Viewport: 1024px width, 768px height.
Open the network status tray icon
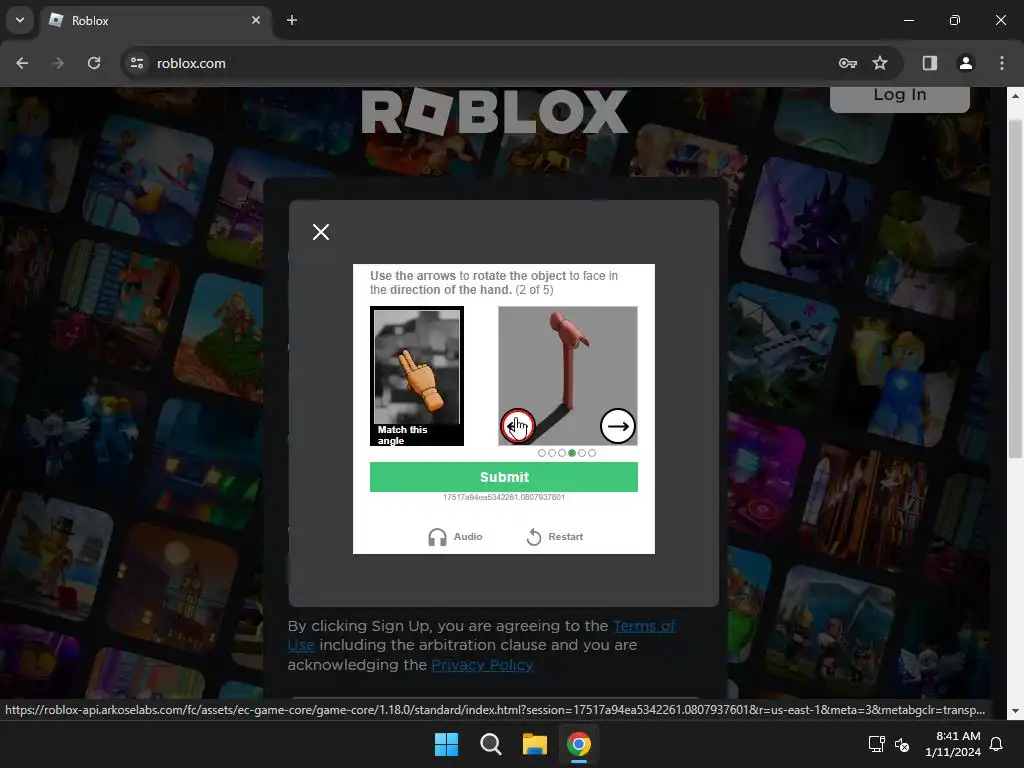tap(876, 744)
